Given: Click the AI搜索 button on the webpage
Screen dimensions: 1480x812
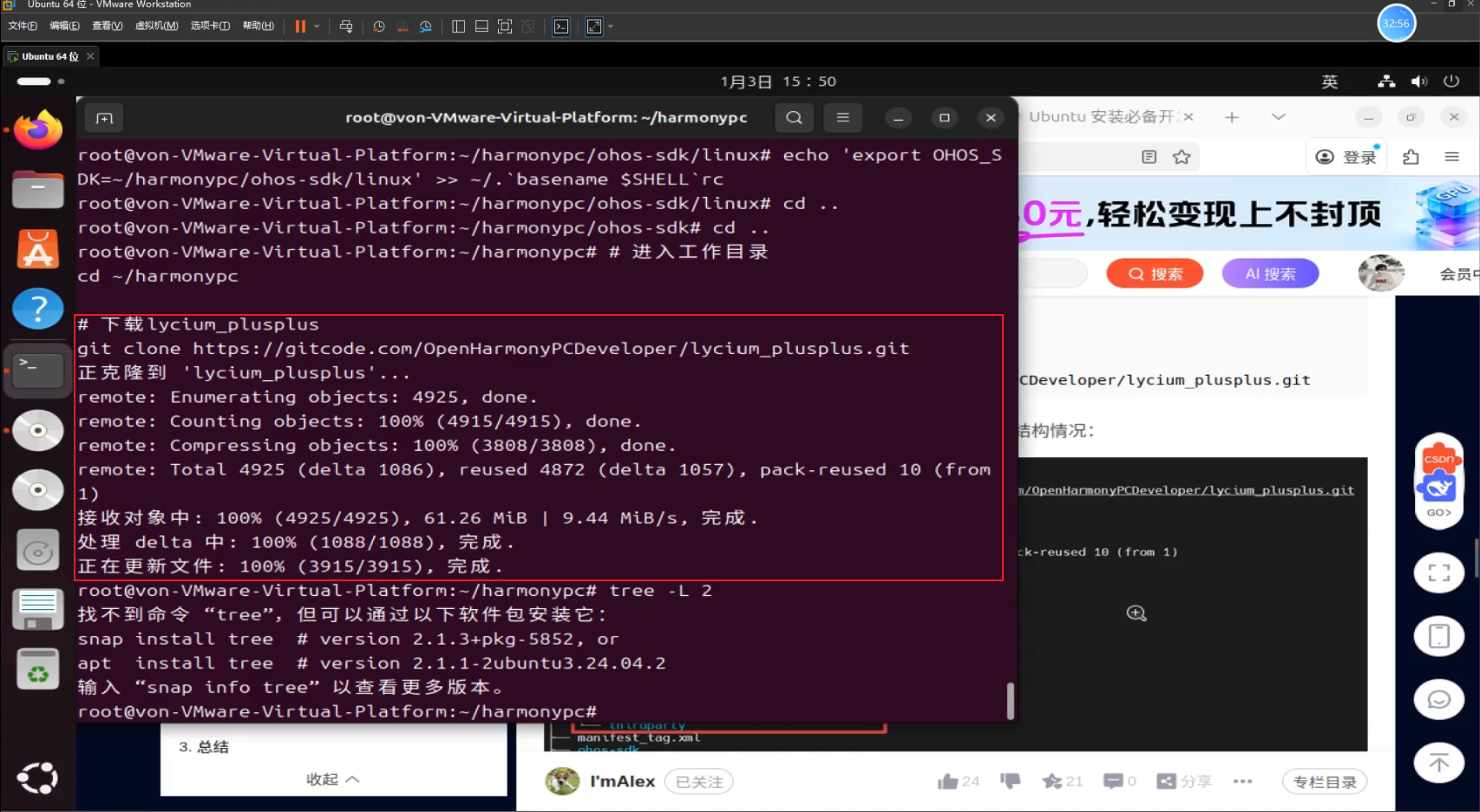Looking at the screenshot, I should click(x=1269, y=273).
